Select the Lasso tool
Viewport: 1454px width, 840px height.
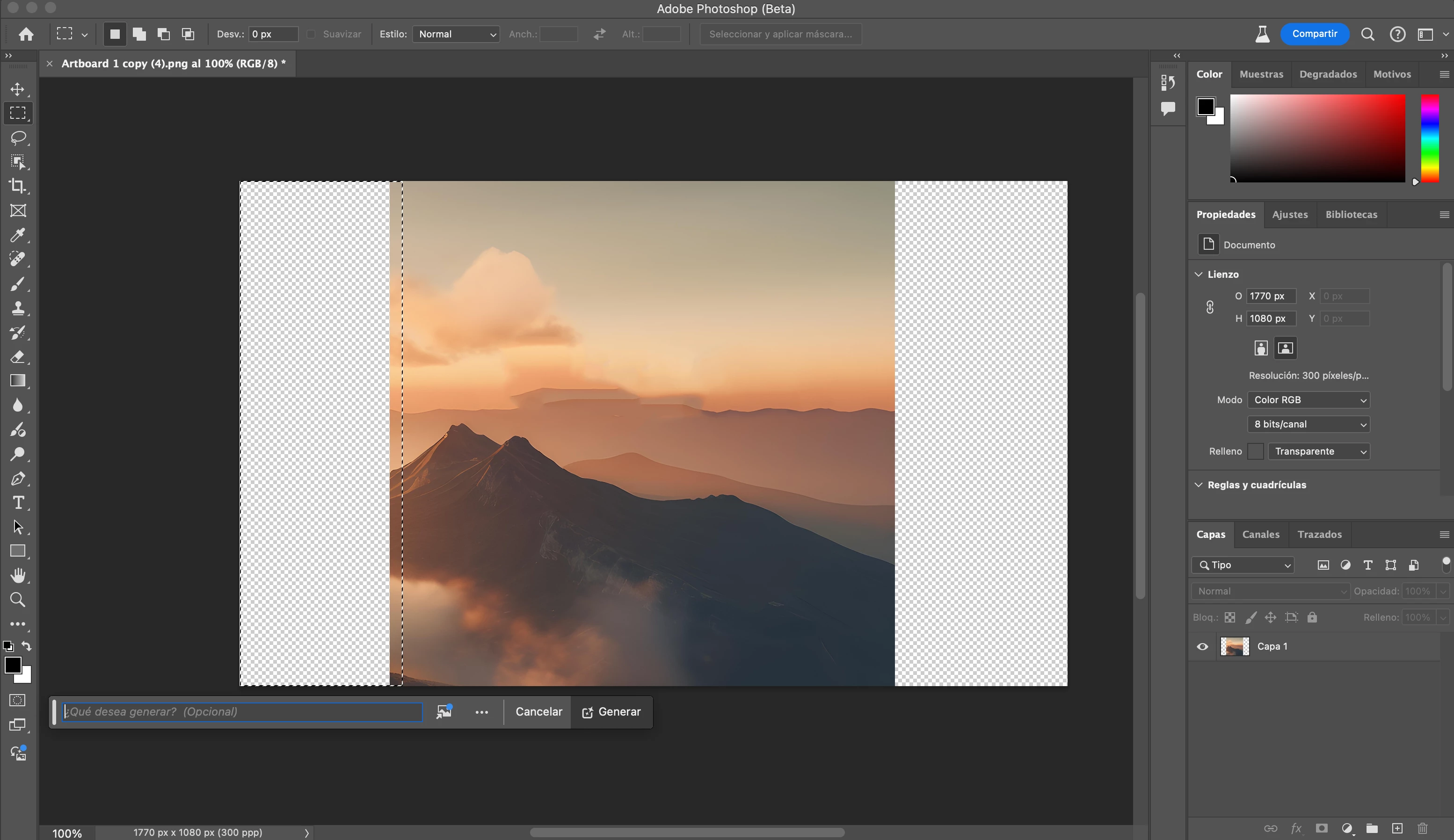tap(18, 138)
